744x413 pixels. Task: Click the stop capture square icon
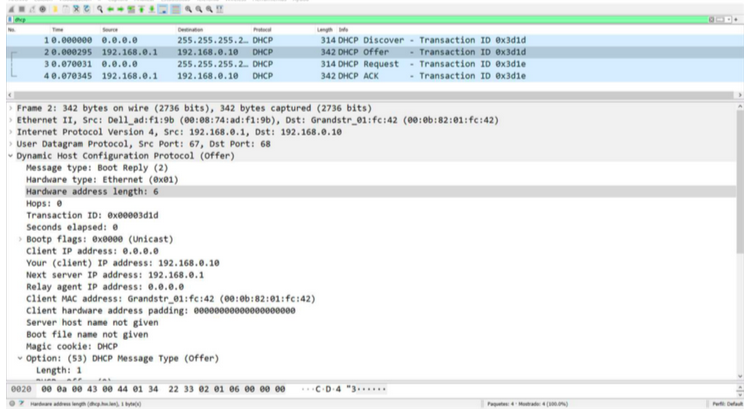click(x=22, y=9)
